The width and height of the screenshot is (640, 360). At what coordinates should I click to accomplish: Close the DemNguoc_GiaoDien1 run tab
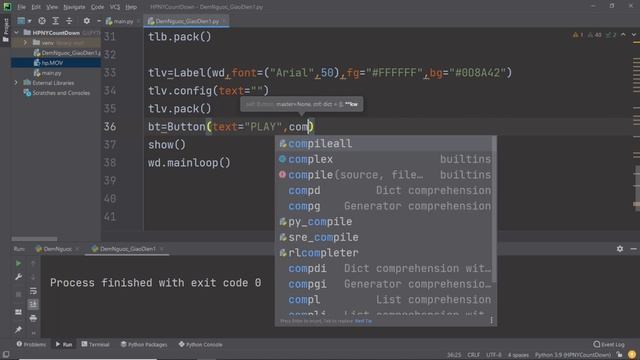tap(162, 249)
